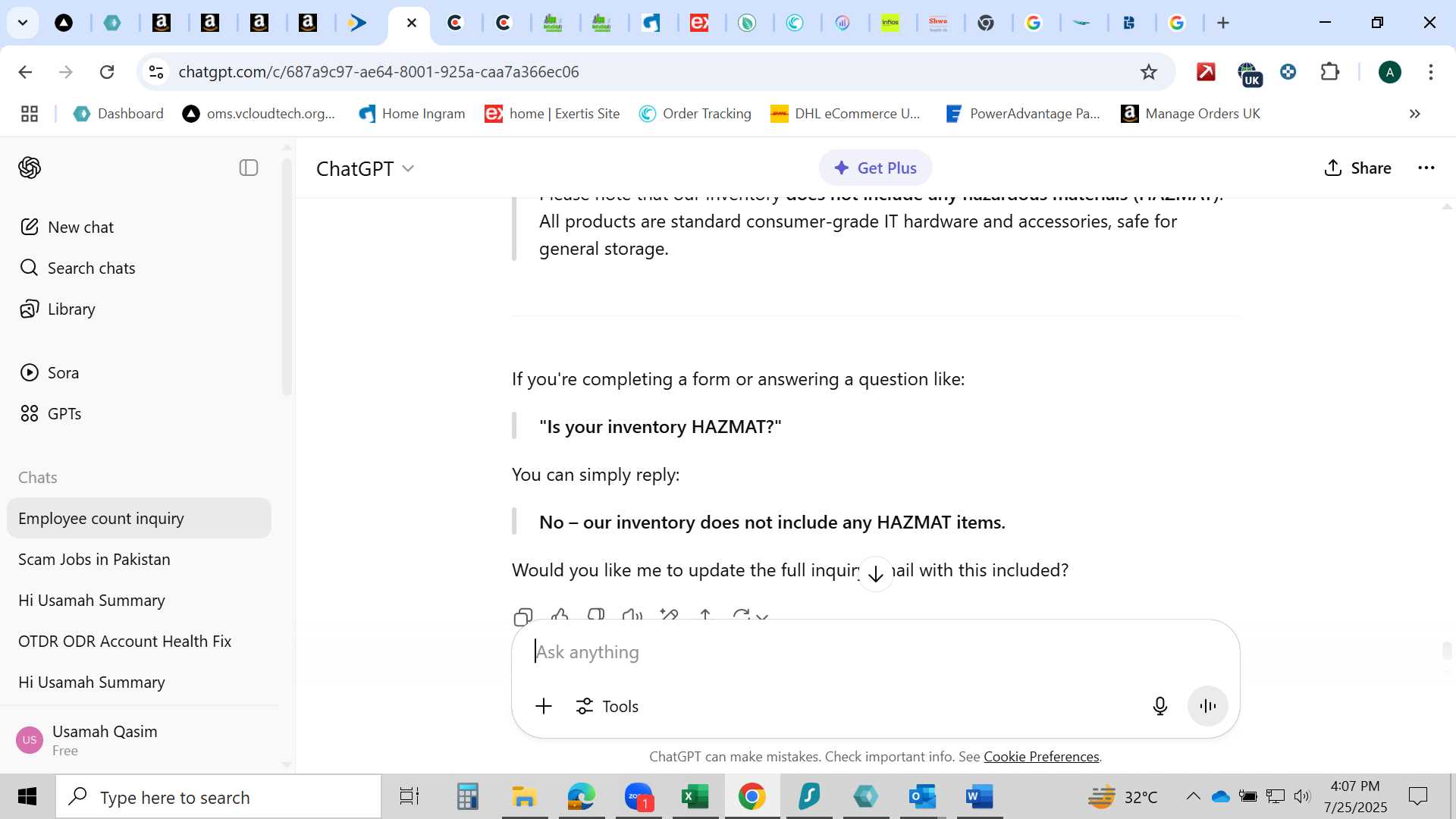1456x819 pixels.
Task: Switch to the Exertis tab
Action: pos(699,23)
